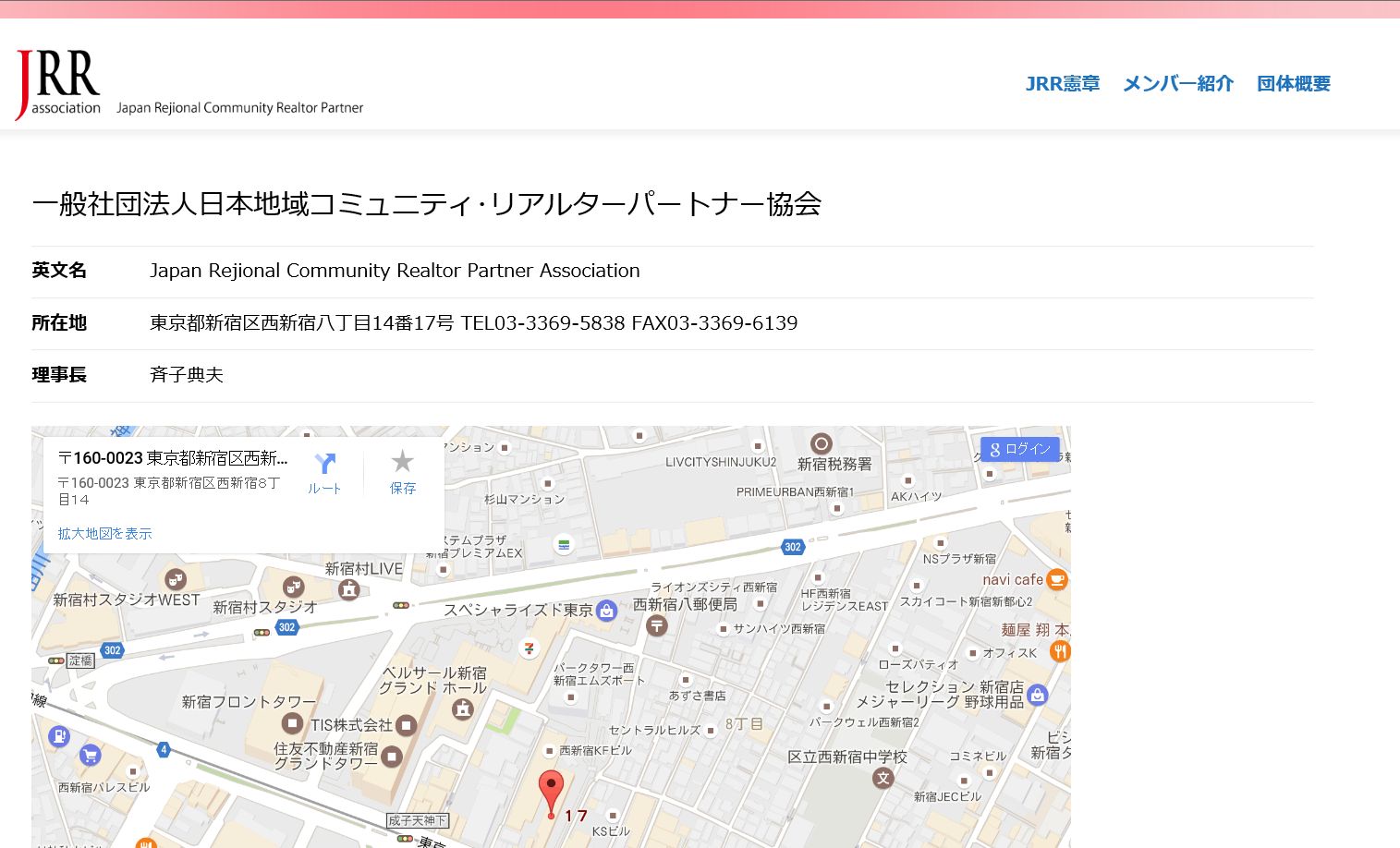Click the PRIMEURBAN西新宿1 map label
The width and height of the screenshot is (1400, 848).
tap(795, 491)
